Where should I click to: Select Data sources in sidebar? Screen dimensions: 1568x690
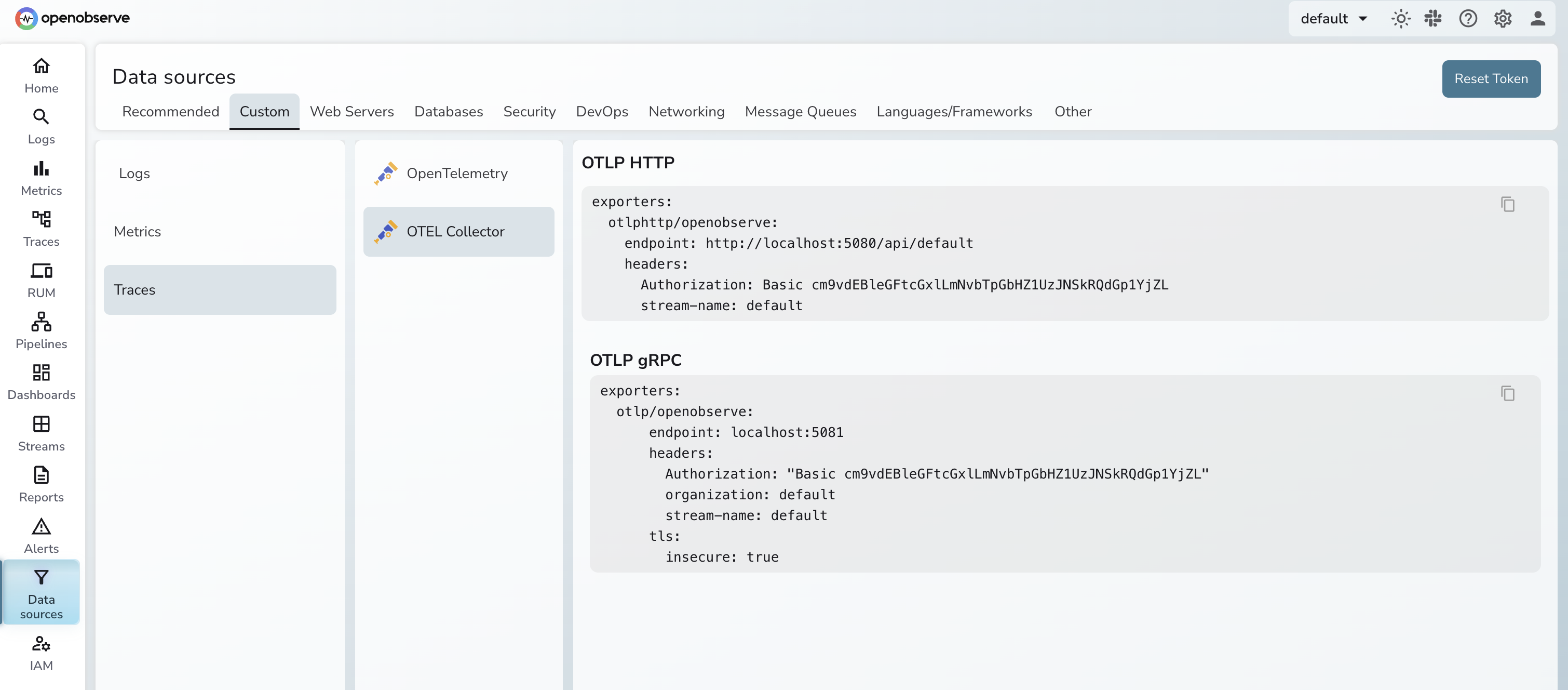coord(42,592)
